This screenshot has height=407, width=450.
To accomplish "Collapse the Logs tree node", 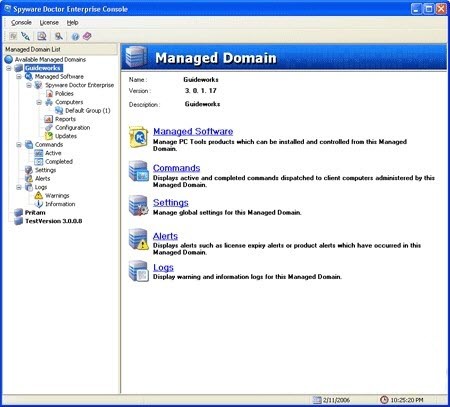I will point(19,187).
